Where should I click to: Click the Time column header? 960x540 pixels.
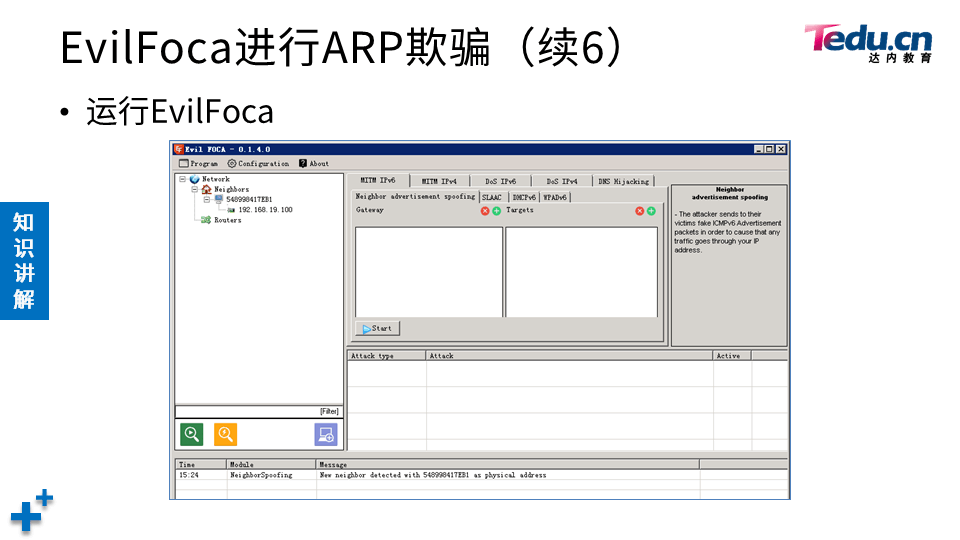201,464
